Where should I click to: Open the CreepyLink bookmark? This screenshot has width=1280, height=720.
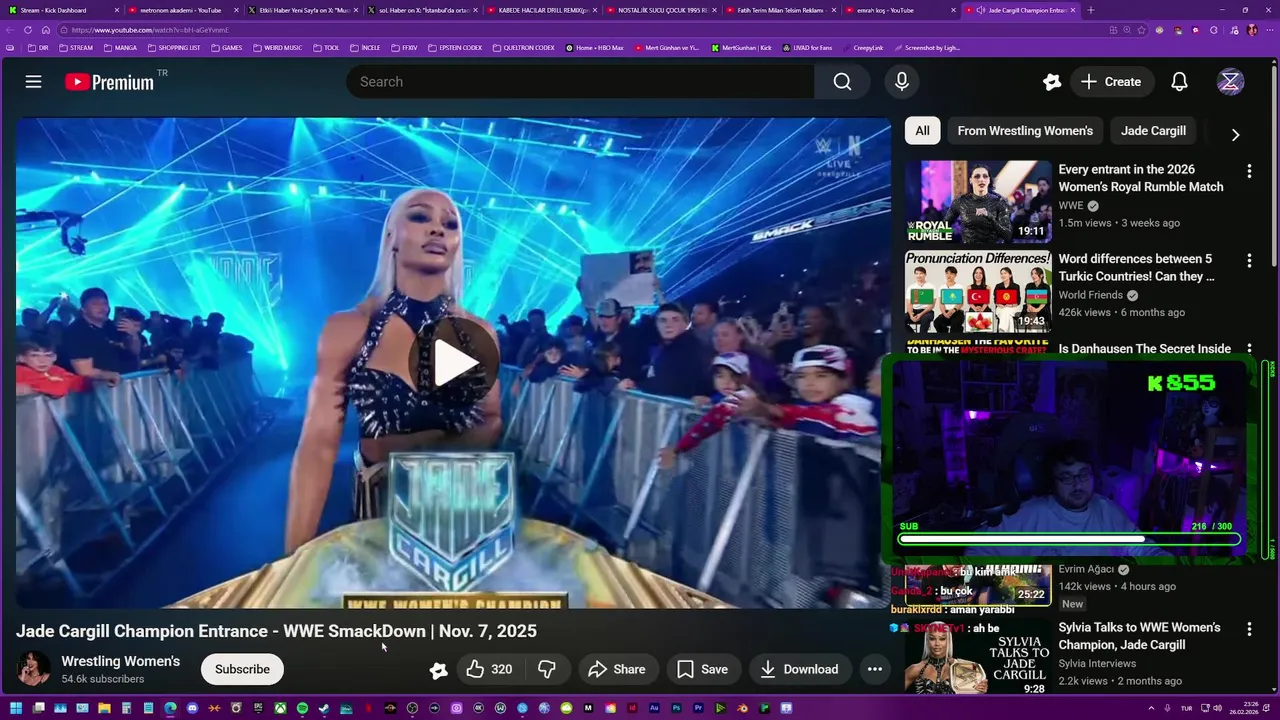tap(862, 47)
